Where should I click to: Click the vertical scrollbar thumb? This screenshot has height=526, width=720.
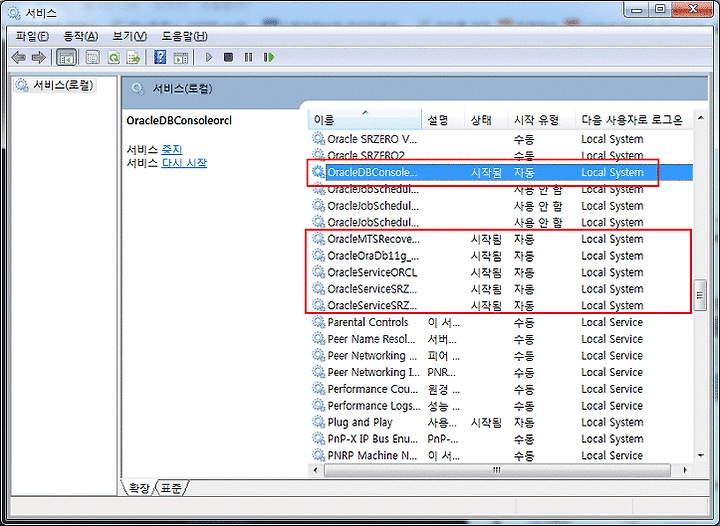[701, 295]
